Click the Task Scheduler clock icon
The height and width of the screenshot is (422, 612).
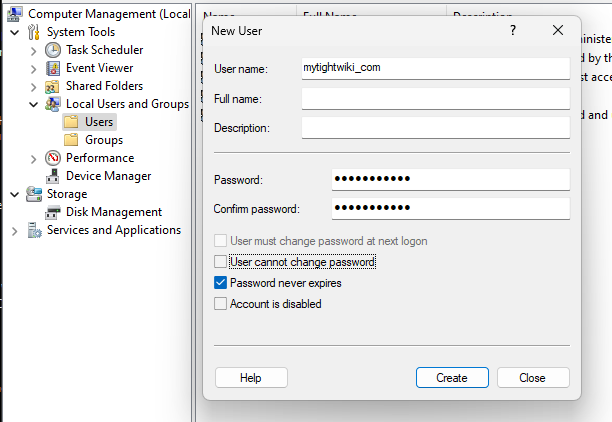53,50
